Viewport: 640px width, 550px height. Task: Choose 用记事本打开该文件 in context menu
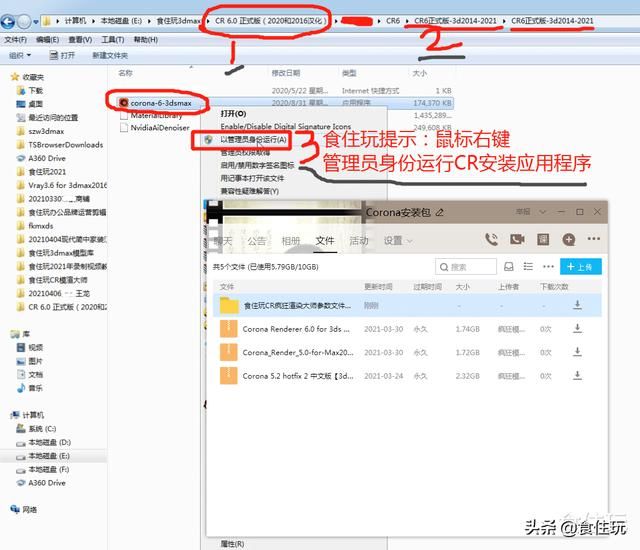point(252,178)
